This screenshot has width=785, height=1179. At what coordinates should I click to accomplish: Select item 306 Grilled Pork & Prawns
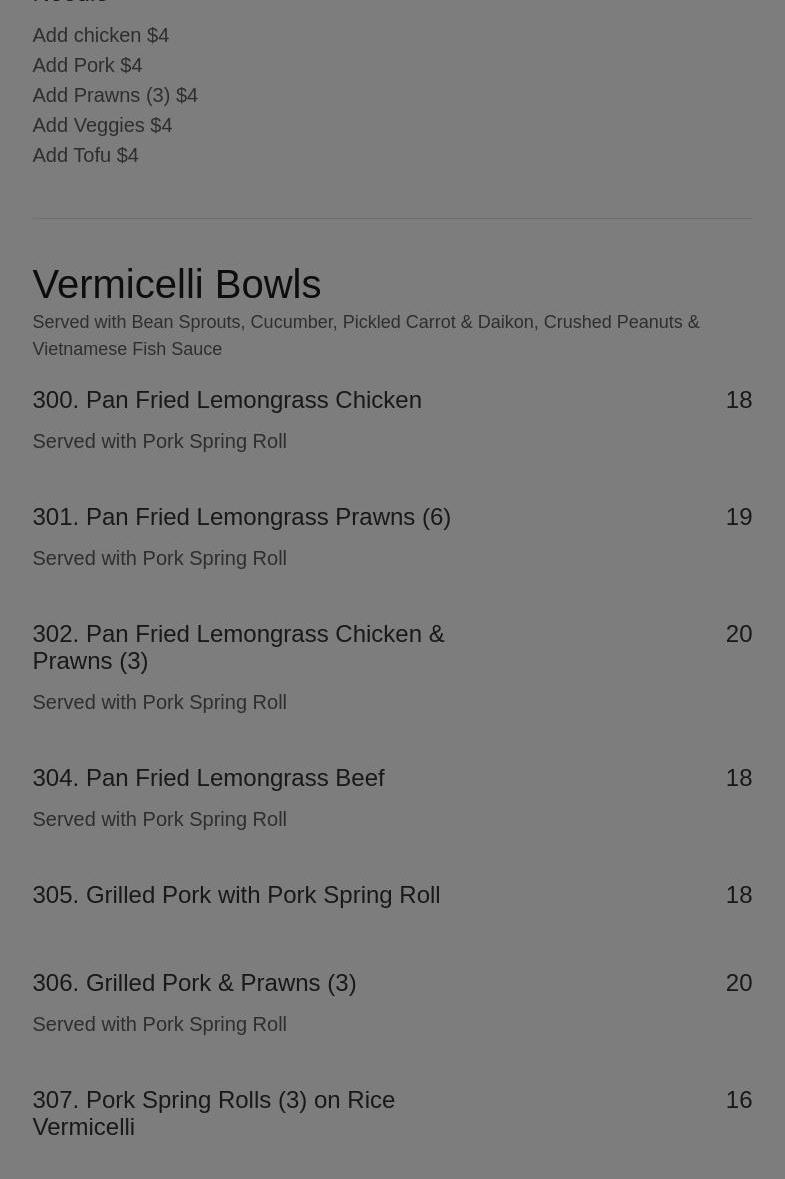point(194,983)
